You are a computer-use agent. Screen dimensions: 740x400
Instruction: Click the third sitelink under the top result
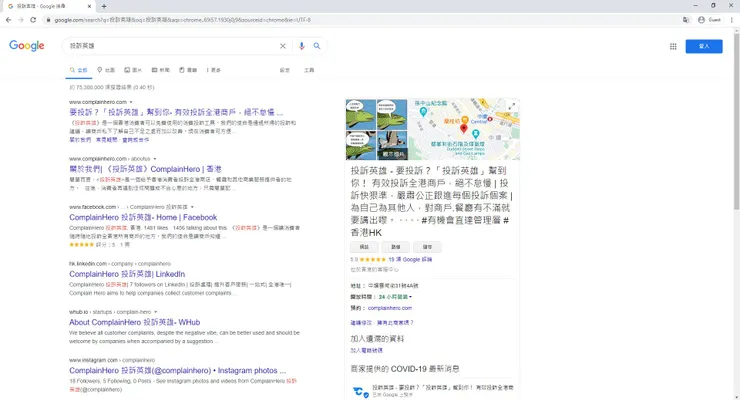click(135, 140)
